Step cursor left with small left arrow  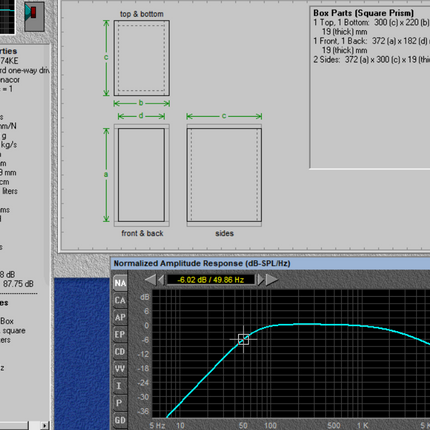click(161, 280)
